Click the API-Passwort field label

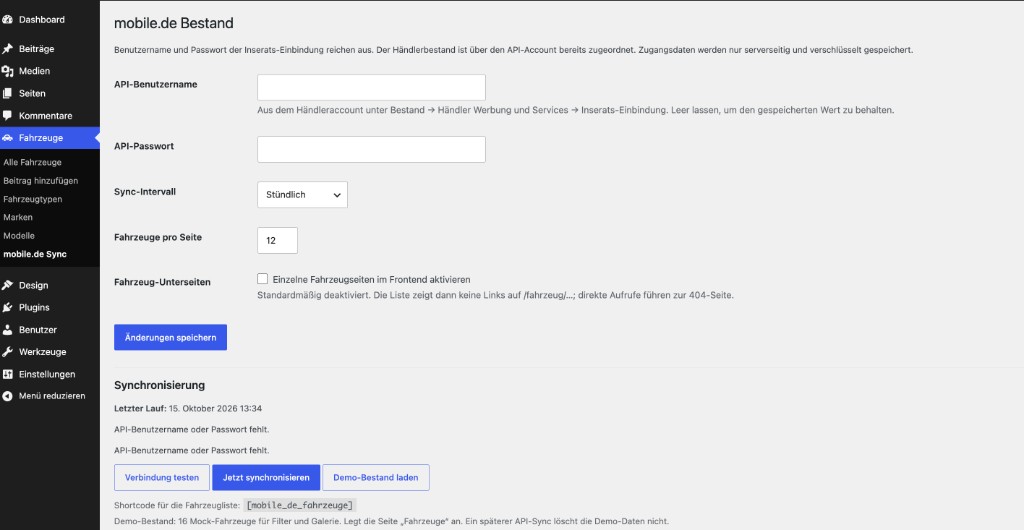(x=144, y=146)
